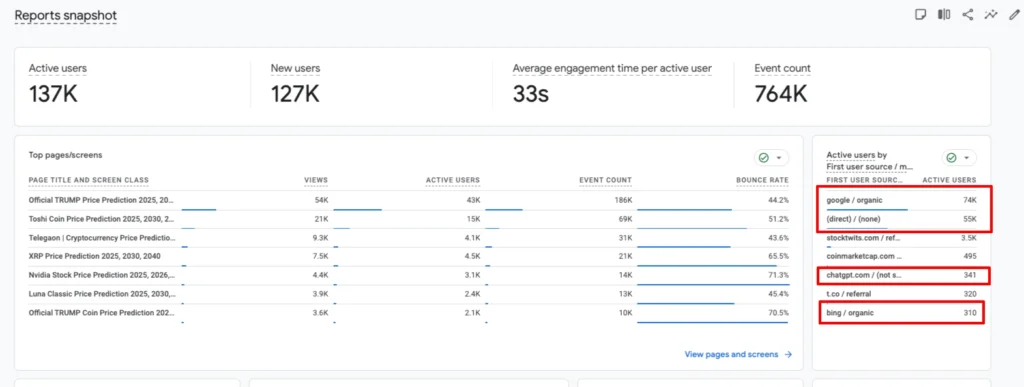Click the share report icon
This screenshot has height=387, width=1024.
968,15
